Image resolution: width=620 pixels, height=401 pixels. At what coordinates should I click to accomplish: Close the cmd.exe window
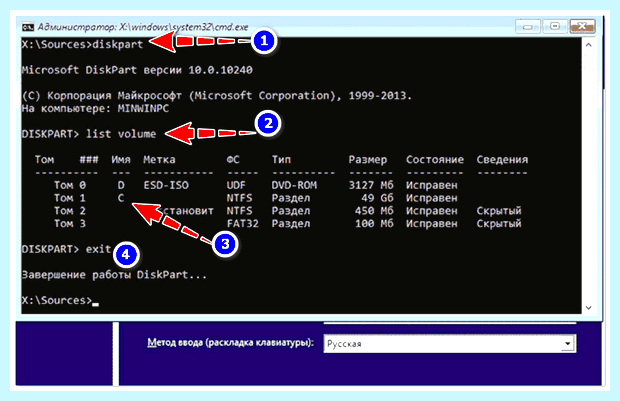pyautogui.click(x=582, y=26)
